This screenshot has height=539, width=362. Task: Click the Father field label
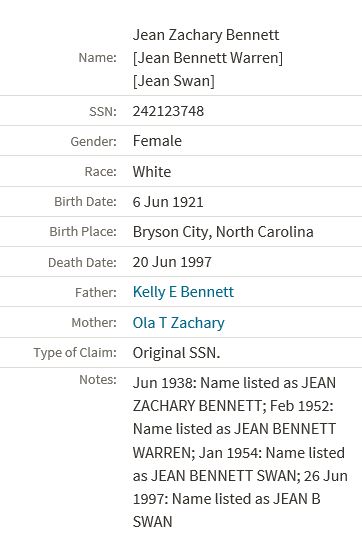[96, 293]
